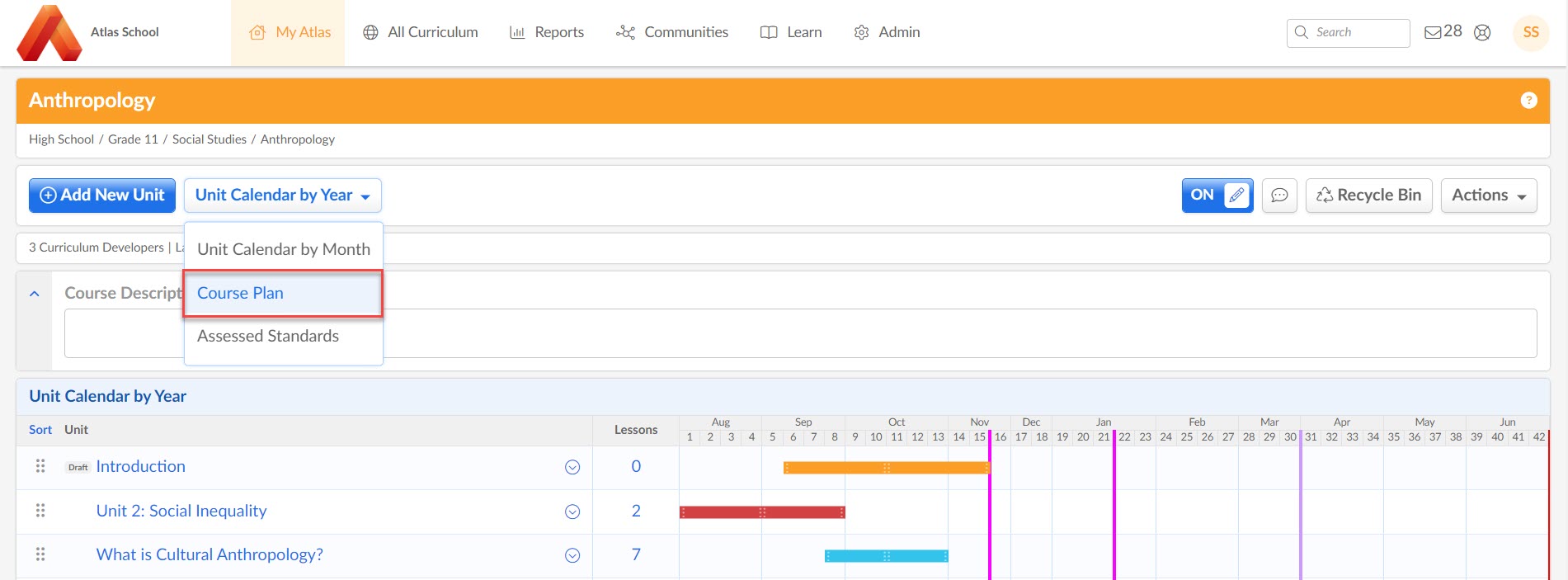Image resolution: width=1568 pixels, height=580 pixels.
Task: Click the red Social Inequality timeline bar
Action: click(x=762, y=512)
